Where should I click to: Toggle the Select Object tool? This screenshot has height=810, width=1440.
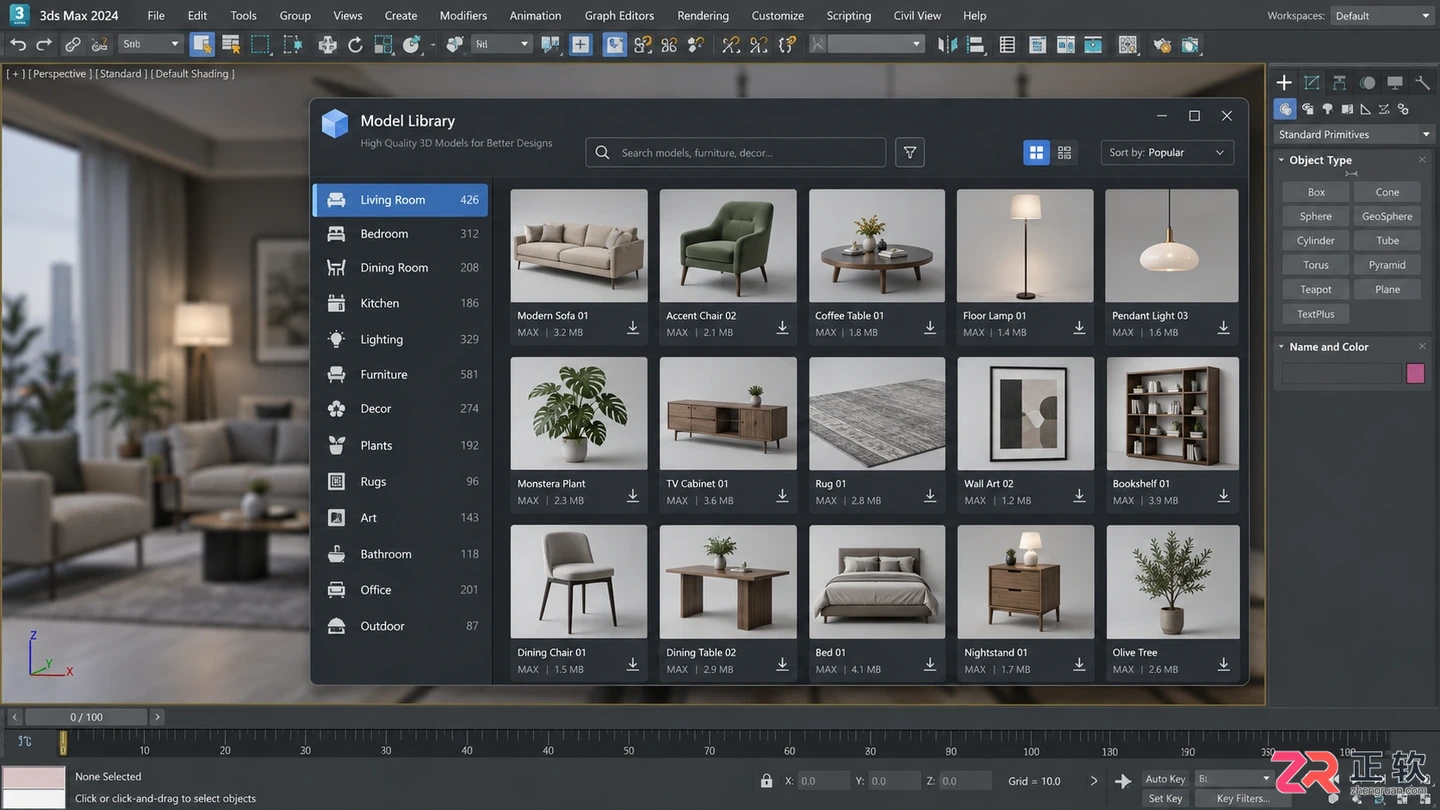click(x=202, y=44)
